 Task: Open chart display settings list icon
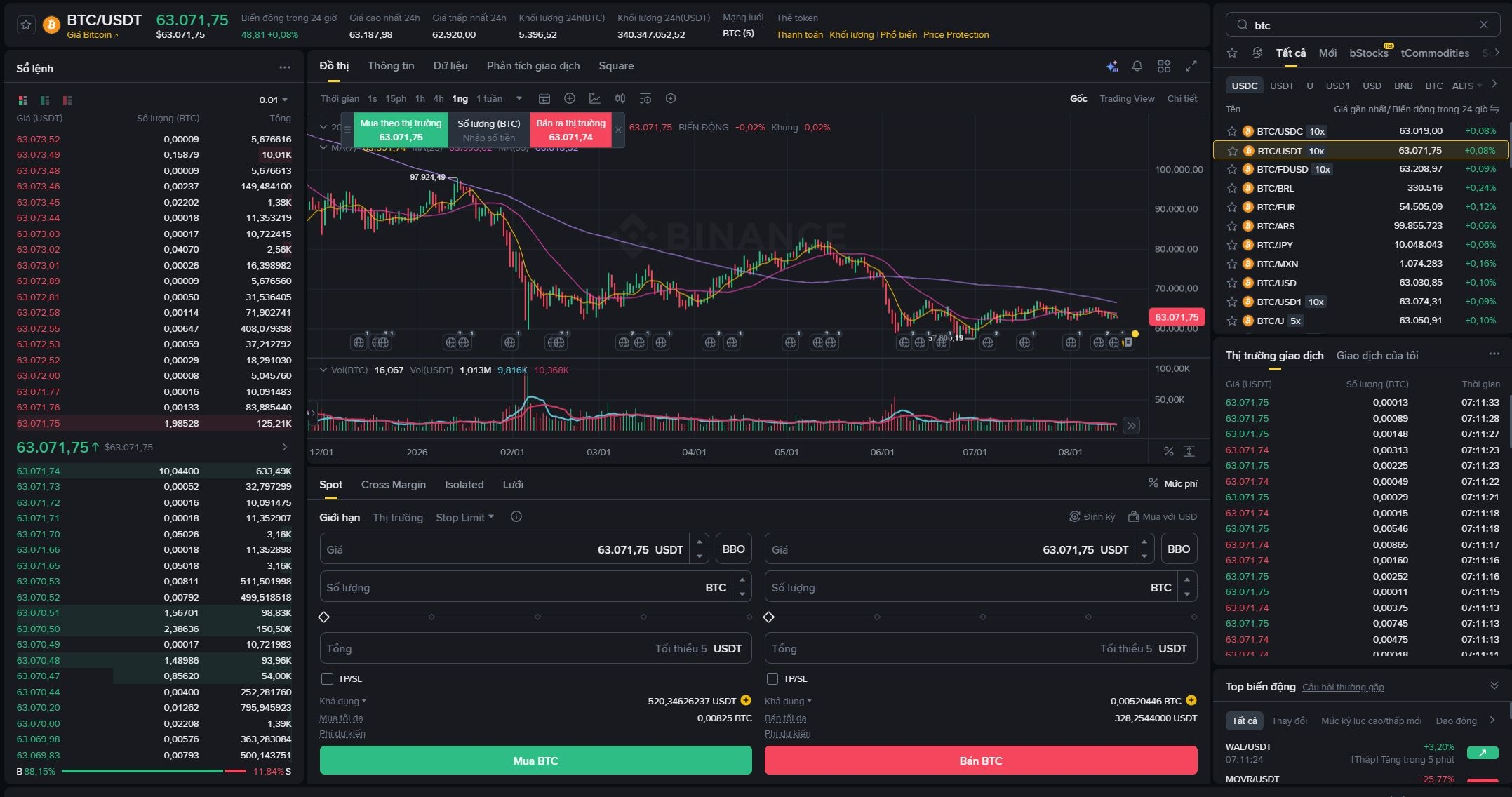click(x=645, y=98)
